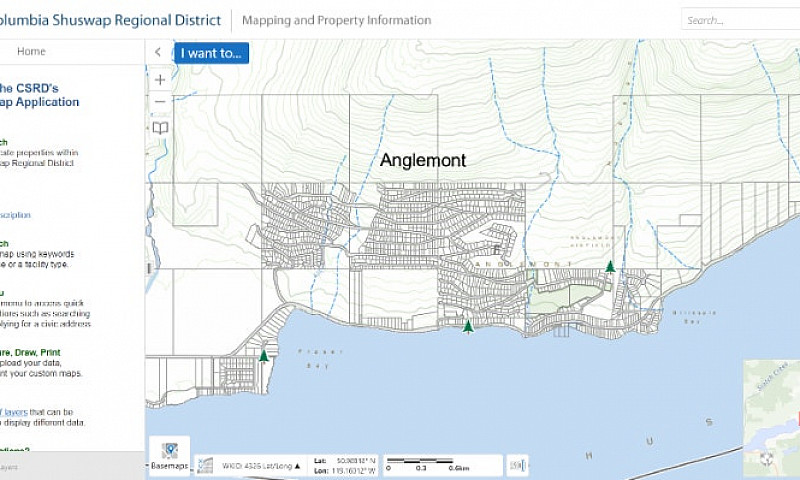This screenshot has height=480, width=800.
Task: Zoom out the map with minus button
Action: tap(160, 102)
